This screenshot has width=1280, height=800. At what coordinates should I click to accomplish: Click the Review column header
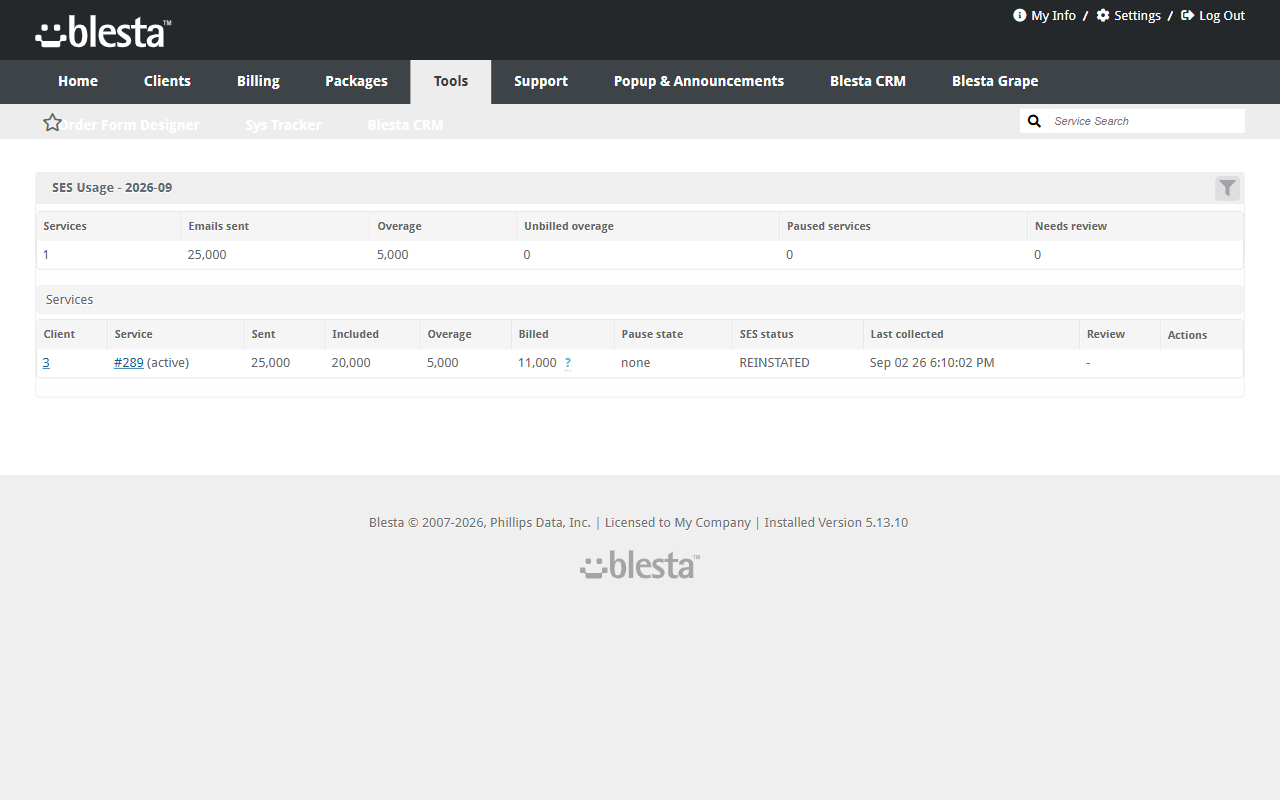tap(1106, 334)
